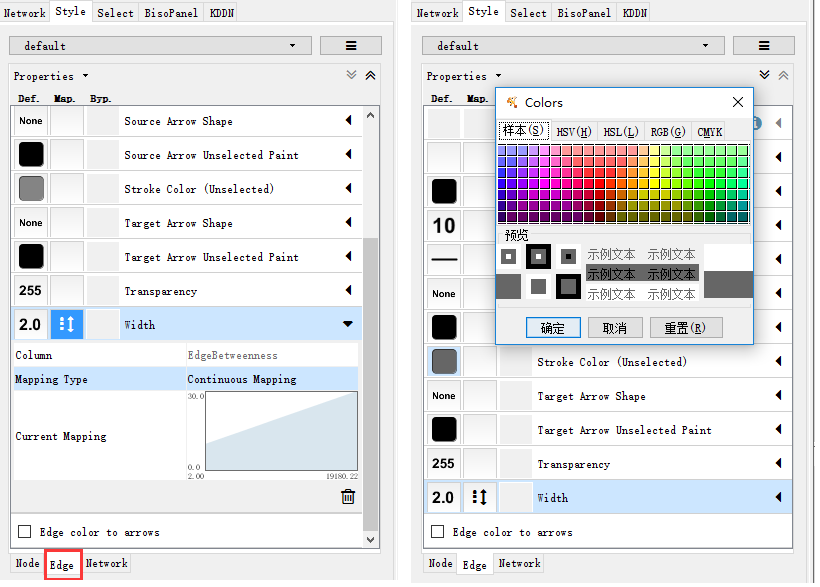Open BisoPanel tab in left panel
The image size is (820, 587).
click(171, 13)
